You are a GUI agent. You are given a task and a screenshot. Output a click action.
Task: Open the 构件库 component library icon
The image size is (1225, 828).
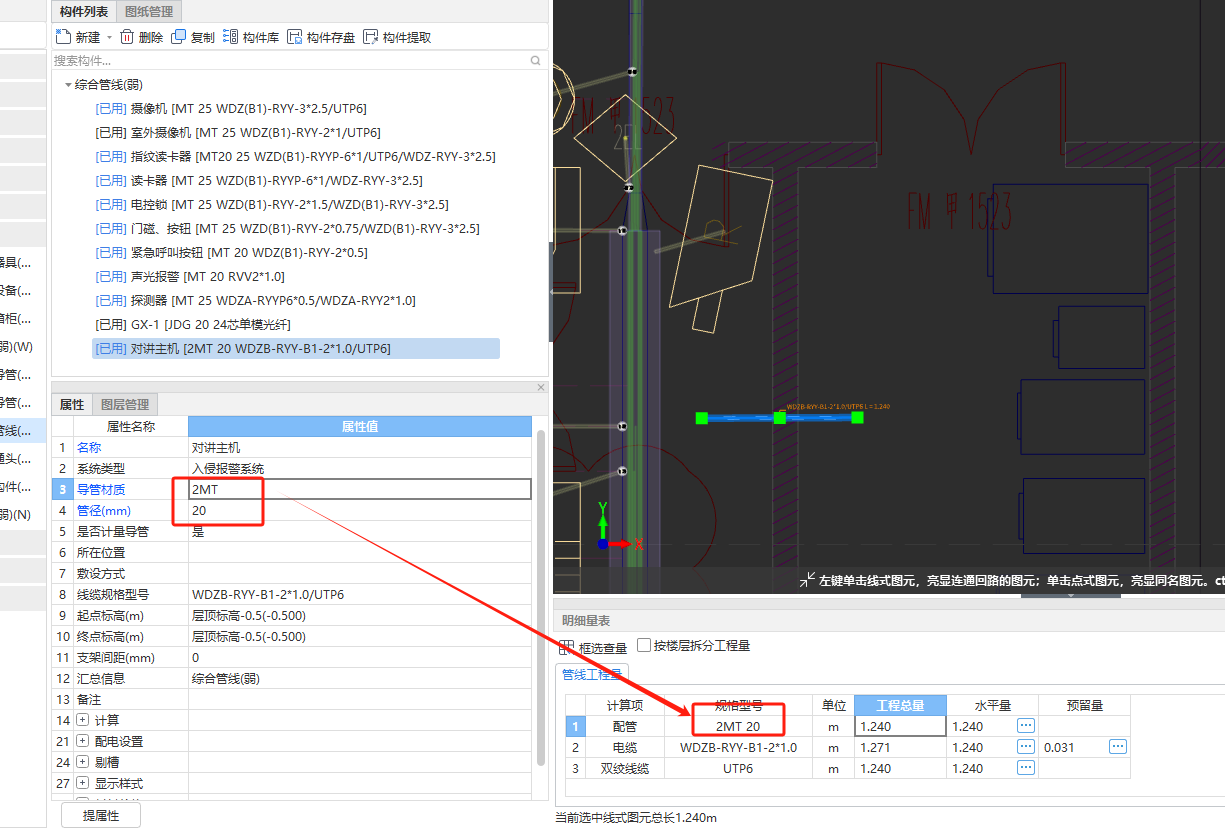point(230,37)
